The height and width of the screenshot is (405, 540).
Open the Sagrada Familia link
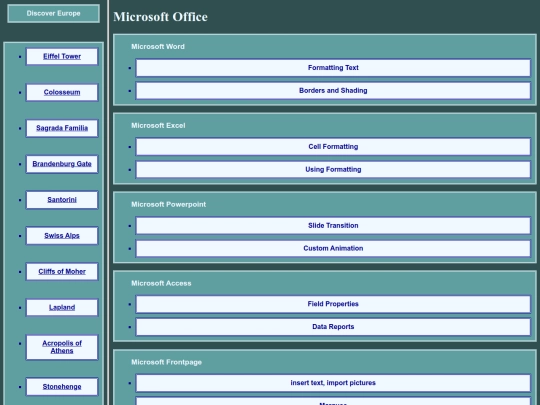pos(62,128)
